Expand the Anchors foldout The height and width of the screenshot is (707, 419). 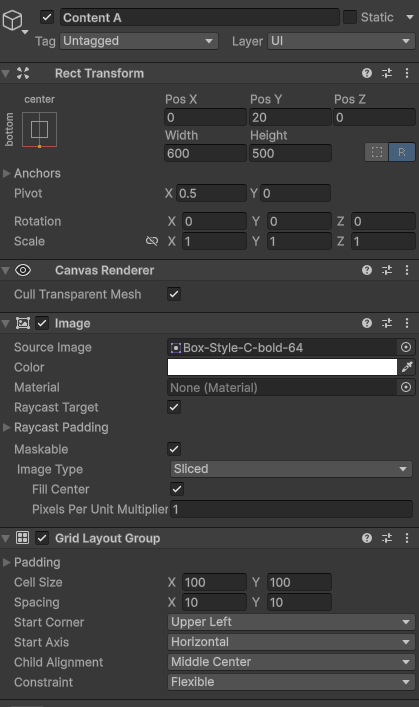(x=6, y=173)
